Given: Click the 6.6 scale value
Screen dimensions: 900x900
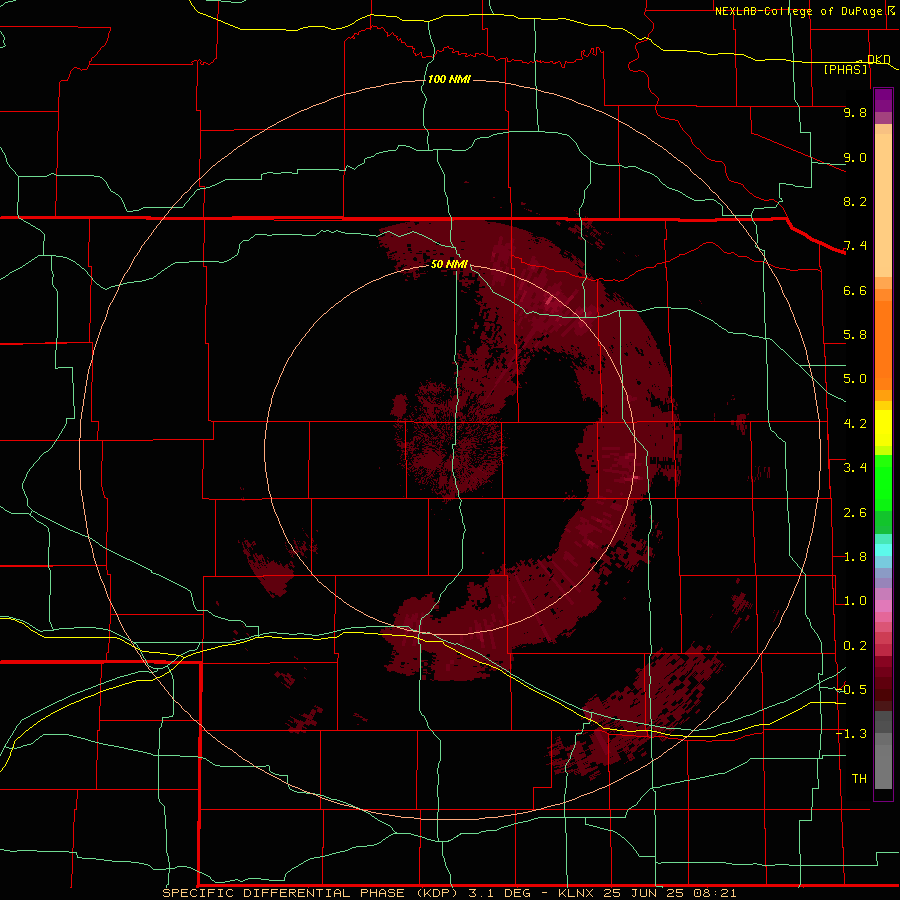Looking at the screenshot, I should coord(855,290).
